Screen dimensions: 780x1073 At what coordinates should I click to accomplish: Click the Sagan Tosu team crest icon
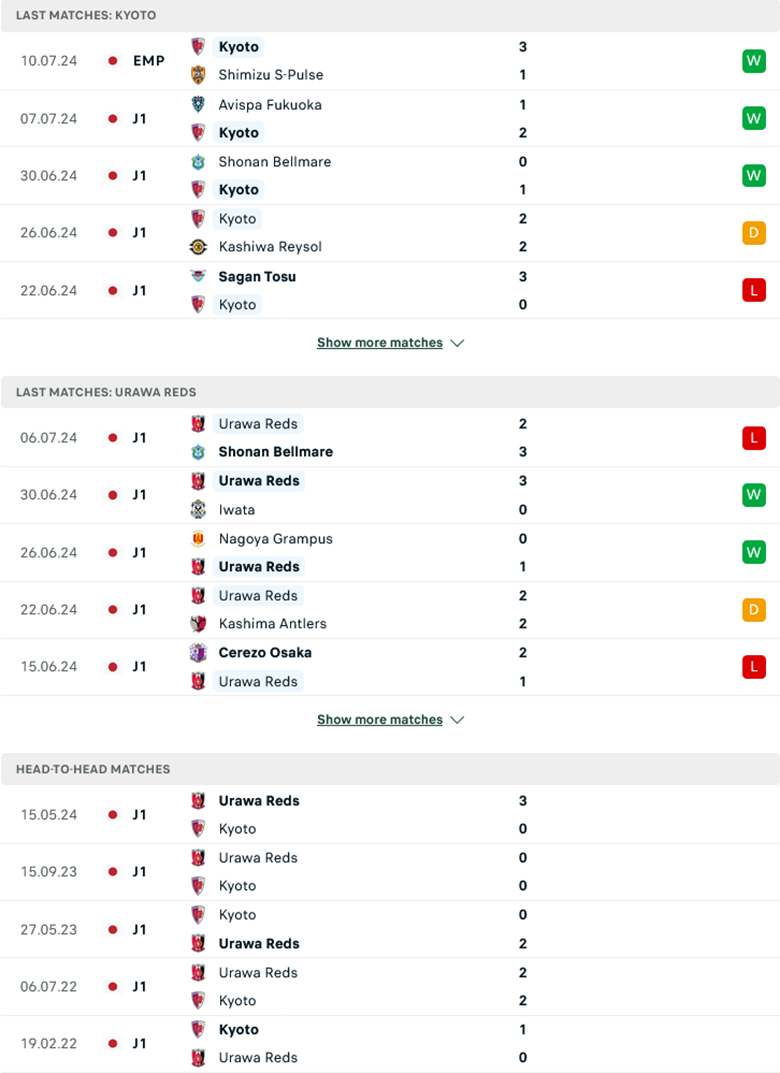pyautogui.click(x=198, y=276)
